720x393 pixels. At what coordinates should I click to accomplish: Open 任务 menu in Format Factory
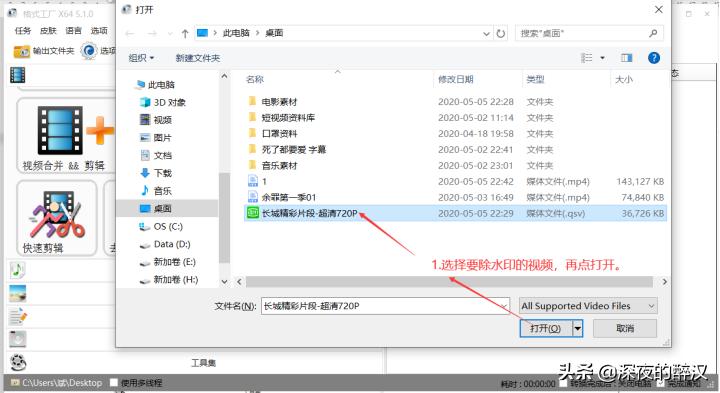pyautogui.click(x=23, y=31)
